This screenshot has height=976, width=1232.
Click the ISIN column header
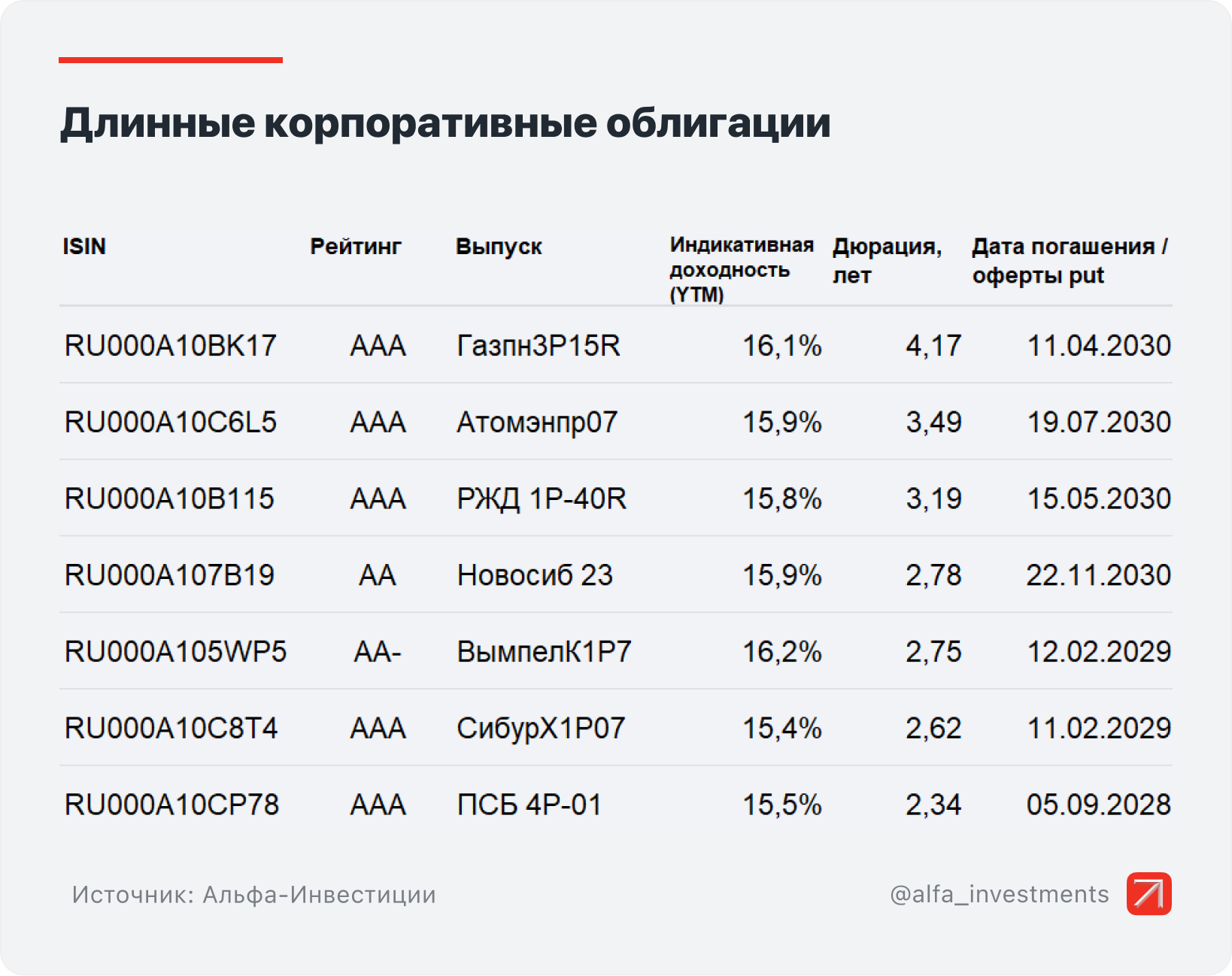[84, 247]
